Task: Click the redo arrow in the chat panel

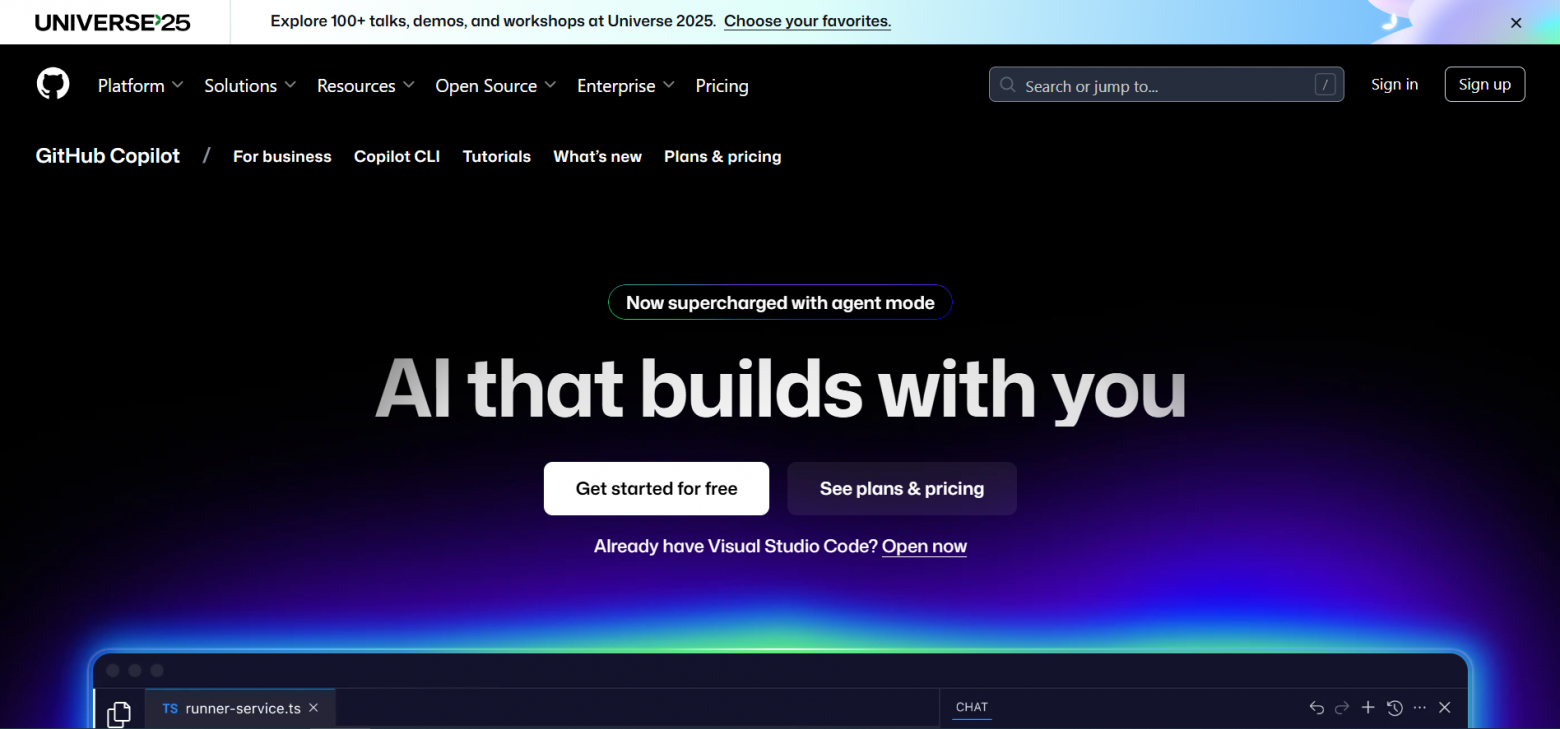Action: pyautogui.click(x=1342, y=708)
